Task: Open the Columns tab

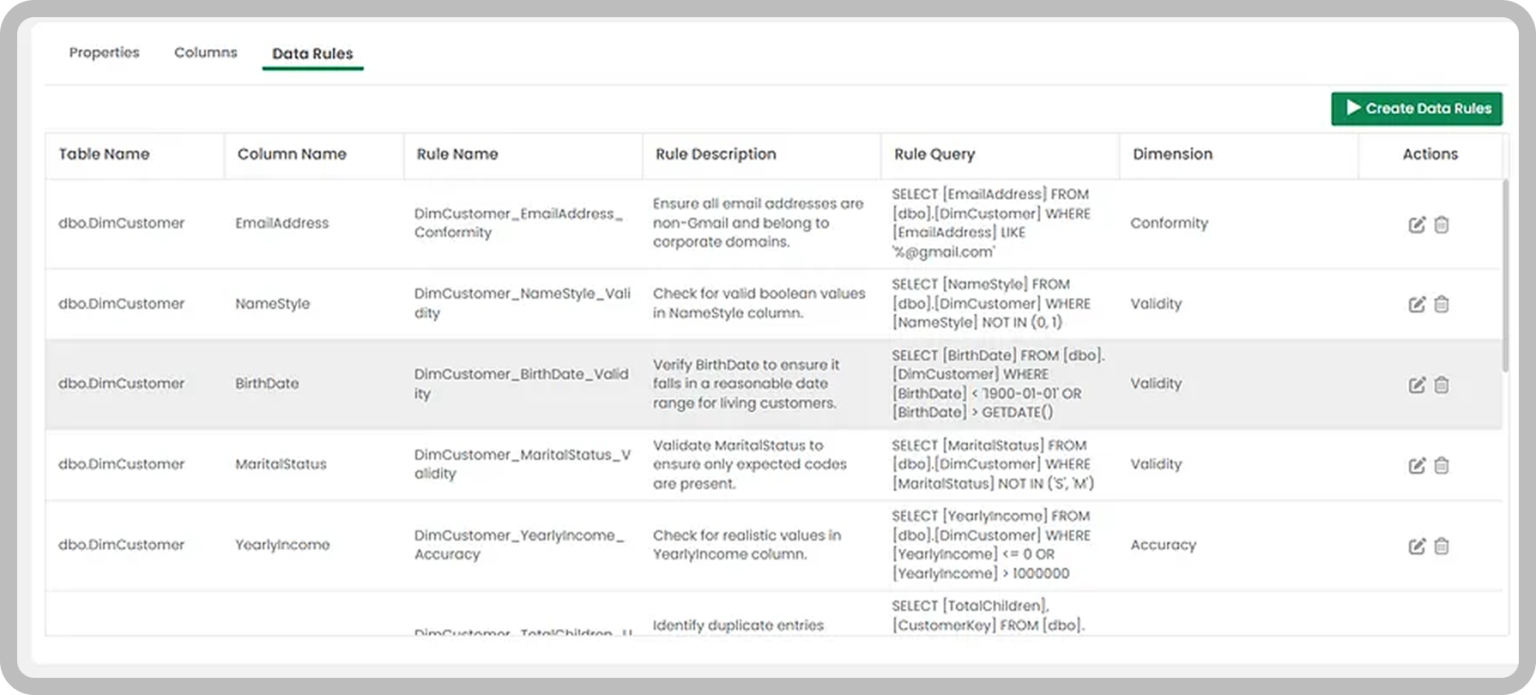Action: point(206,53)
